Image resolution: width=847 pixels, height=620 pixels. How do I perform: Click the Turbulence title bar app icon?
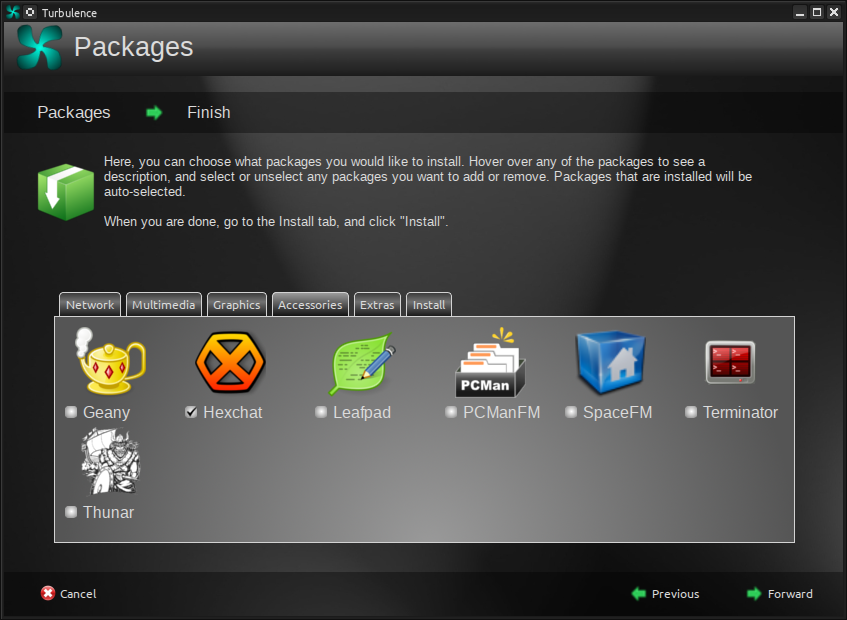click(13, 12)
